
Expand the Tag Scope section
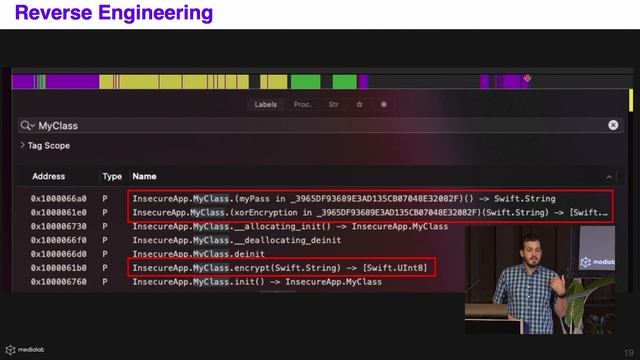coord(45,145)
